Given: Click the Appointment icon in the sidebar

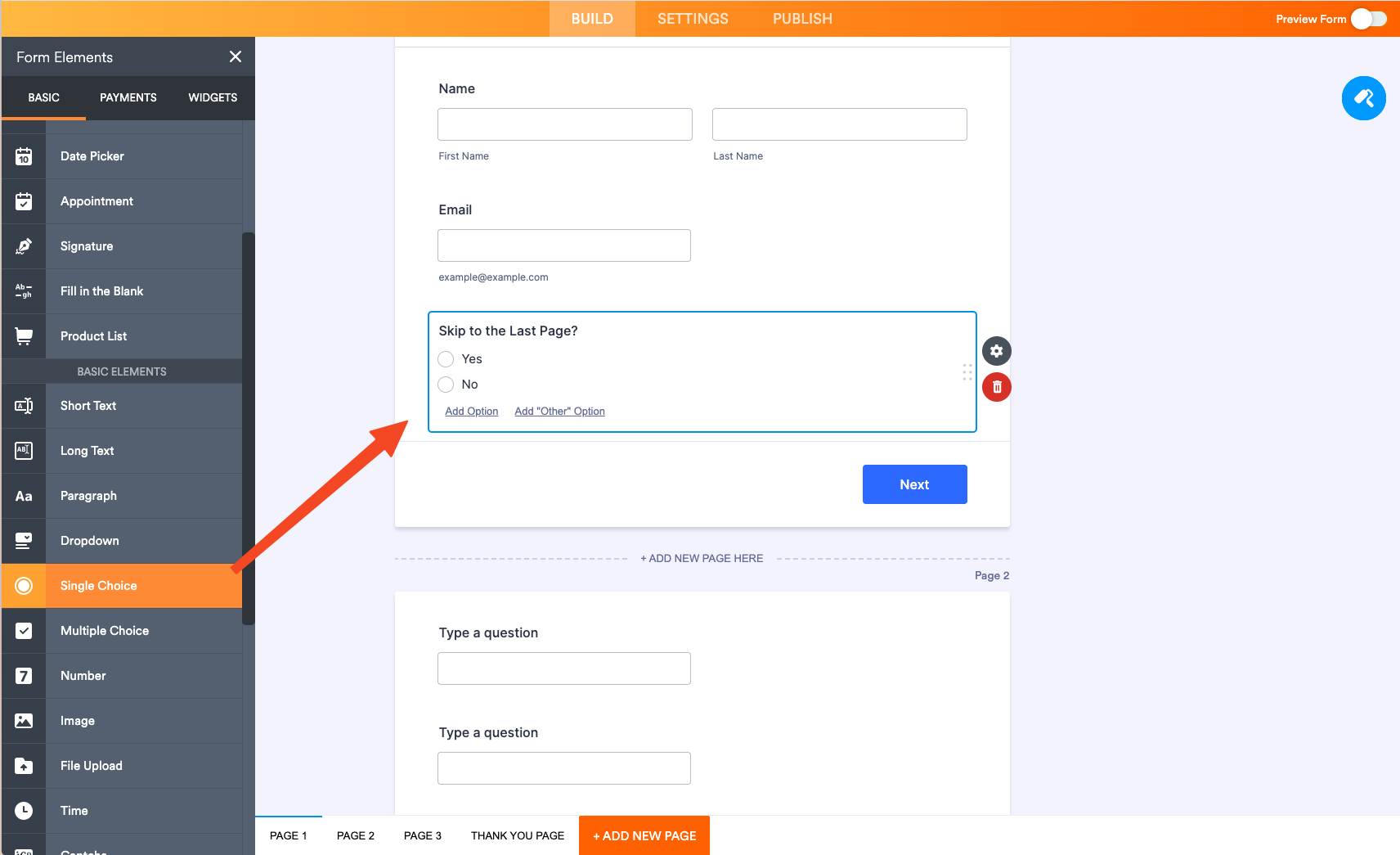Looking at the screenshot, I should click(x=24, y=201).
